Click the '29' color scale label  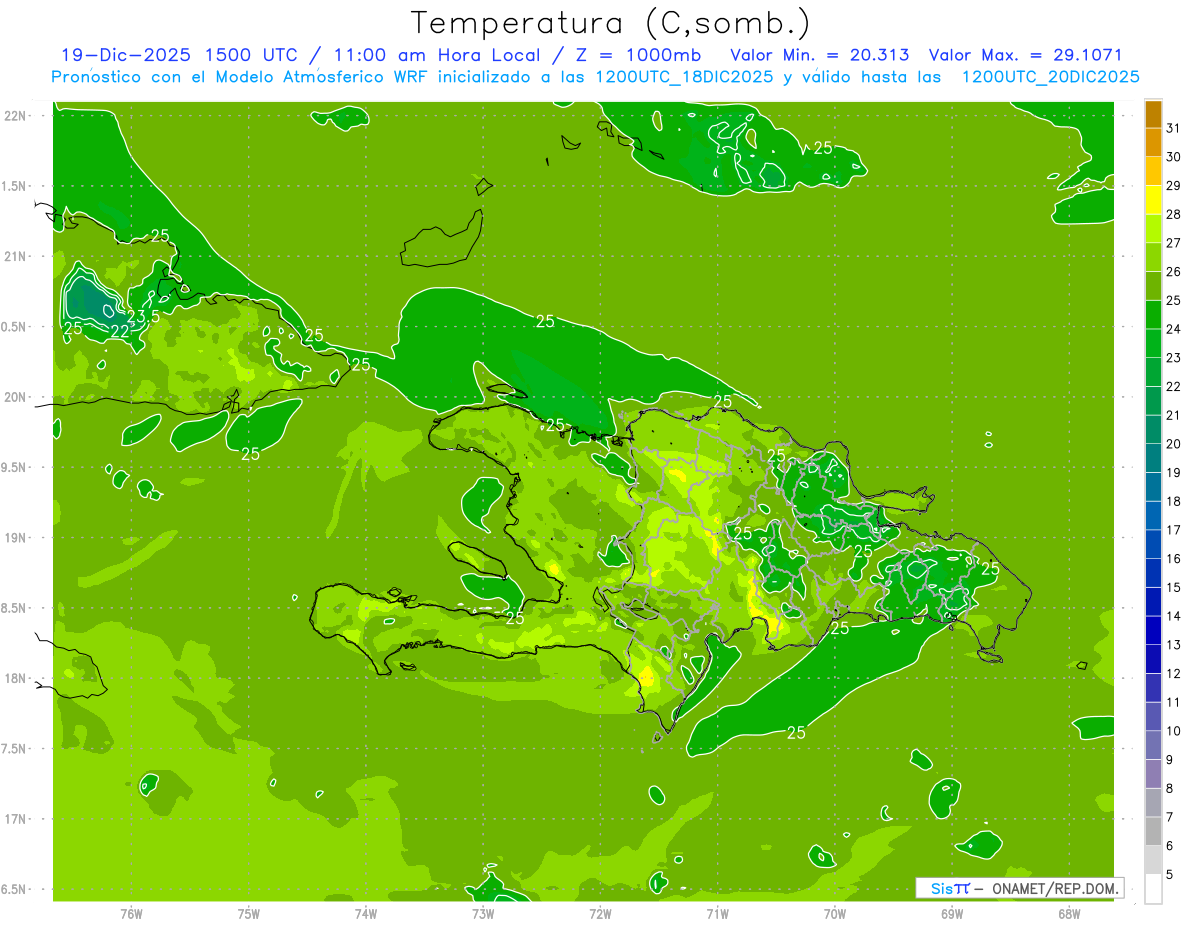click(x=1173, y=185)
